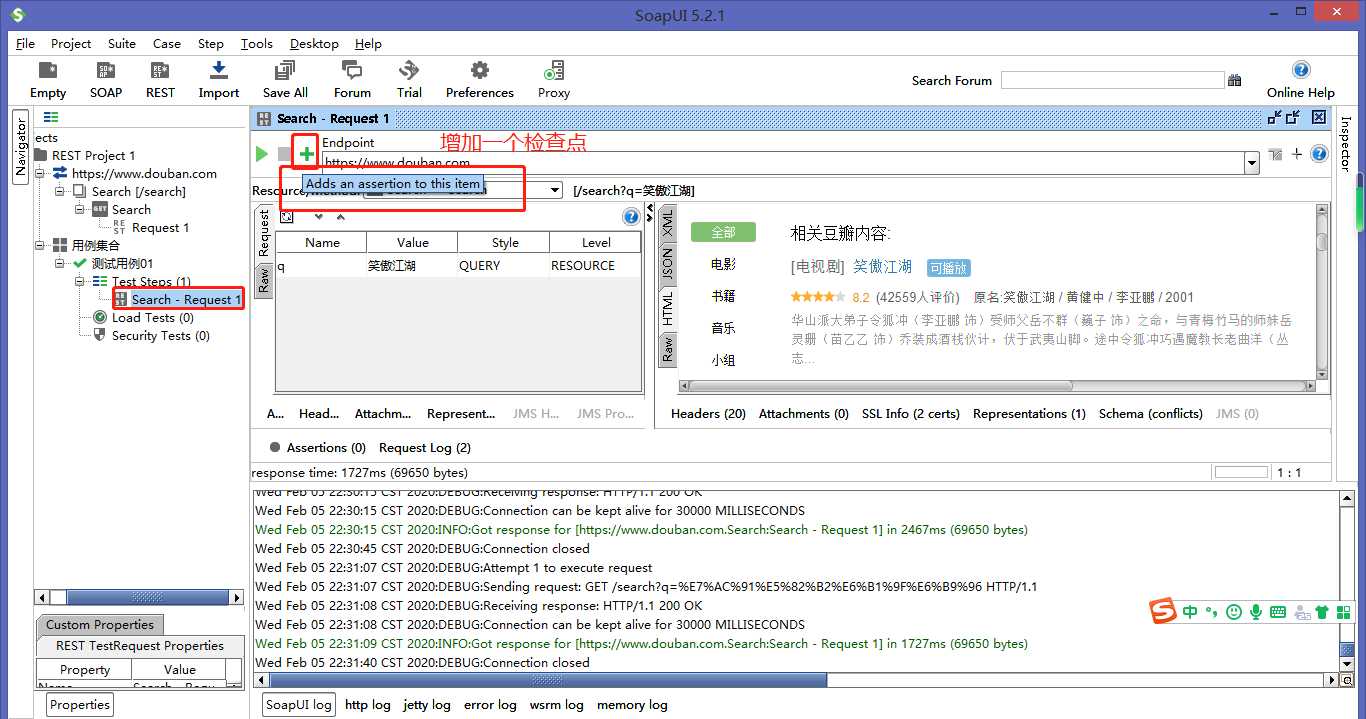Screen dimensions: 1366x719
Task: Click the Sogou microphone voice input icon
Action: (x=1256, y=611)
